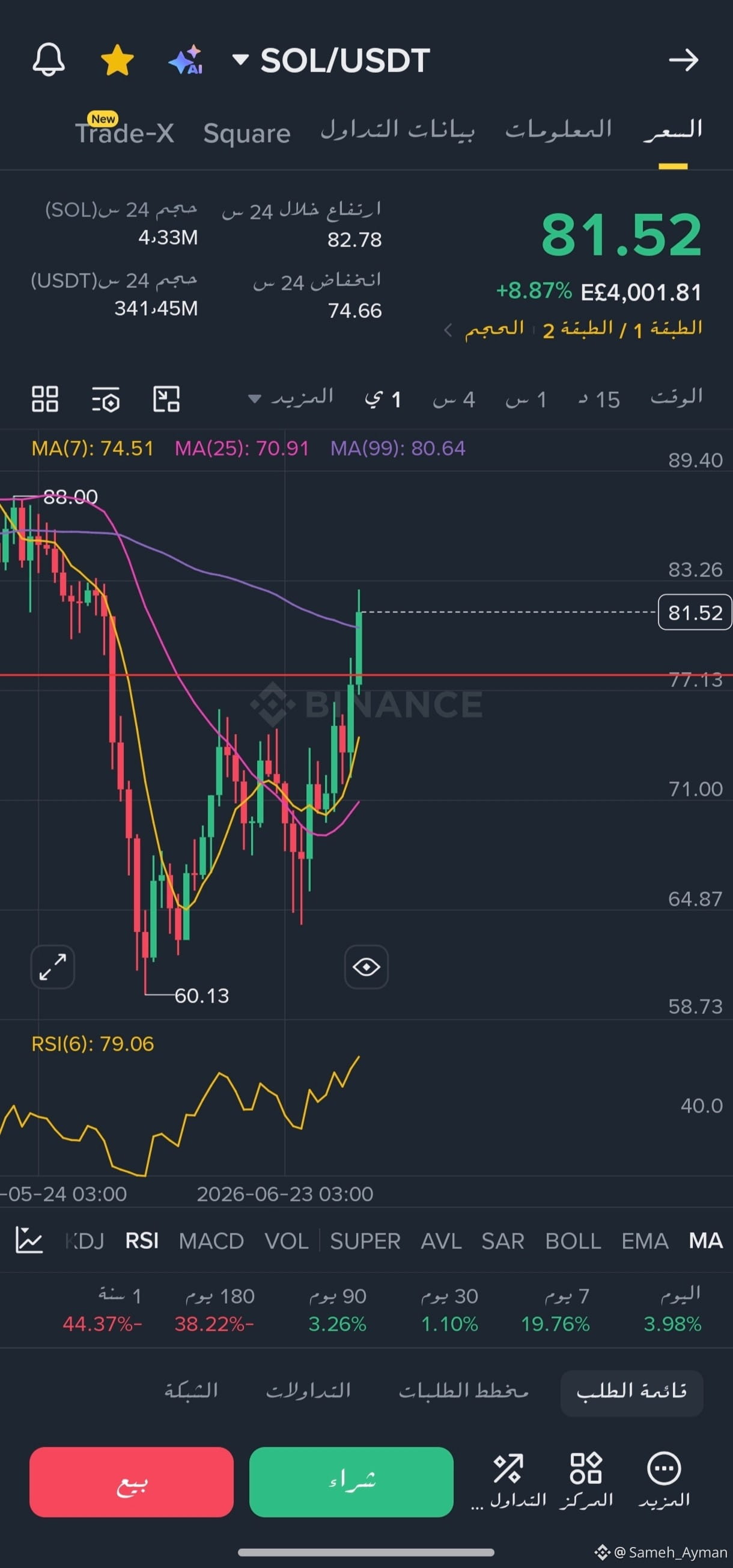The image size is (733, 1568).
Task: Open the Square tab
Action: click(x=247, y=133)
